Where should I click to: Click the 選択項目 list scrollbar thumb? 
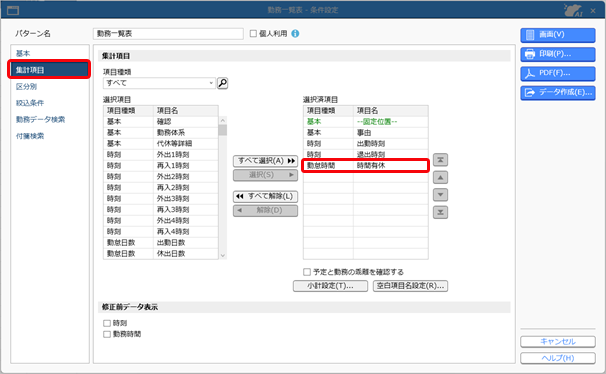(x=223, y=130)
